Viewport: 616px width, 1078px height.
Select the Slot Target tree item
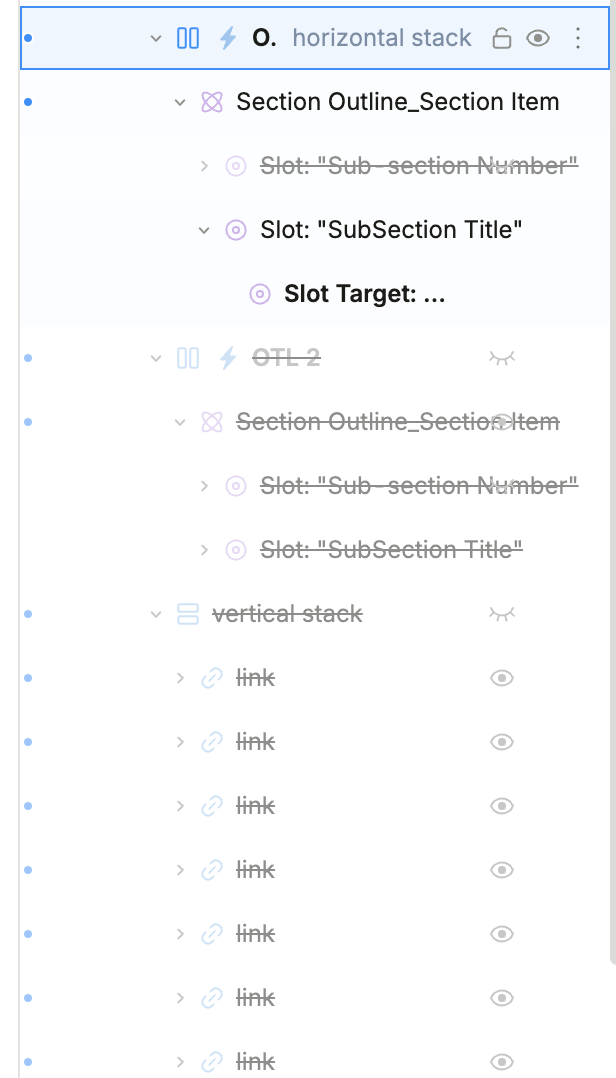(364, 294)
